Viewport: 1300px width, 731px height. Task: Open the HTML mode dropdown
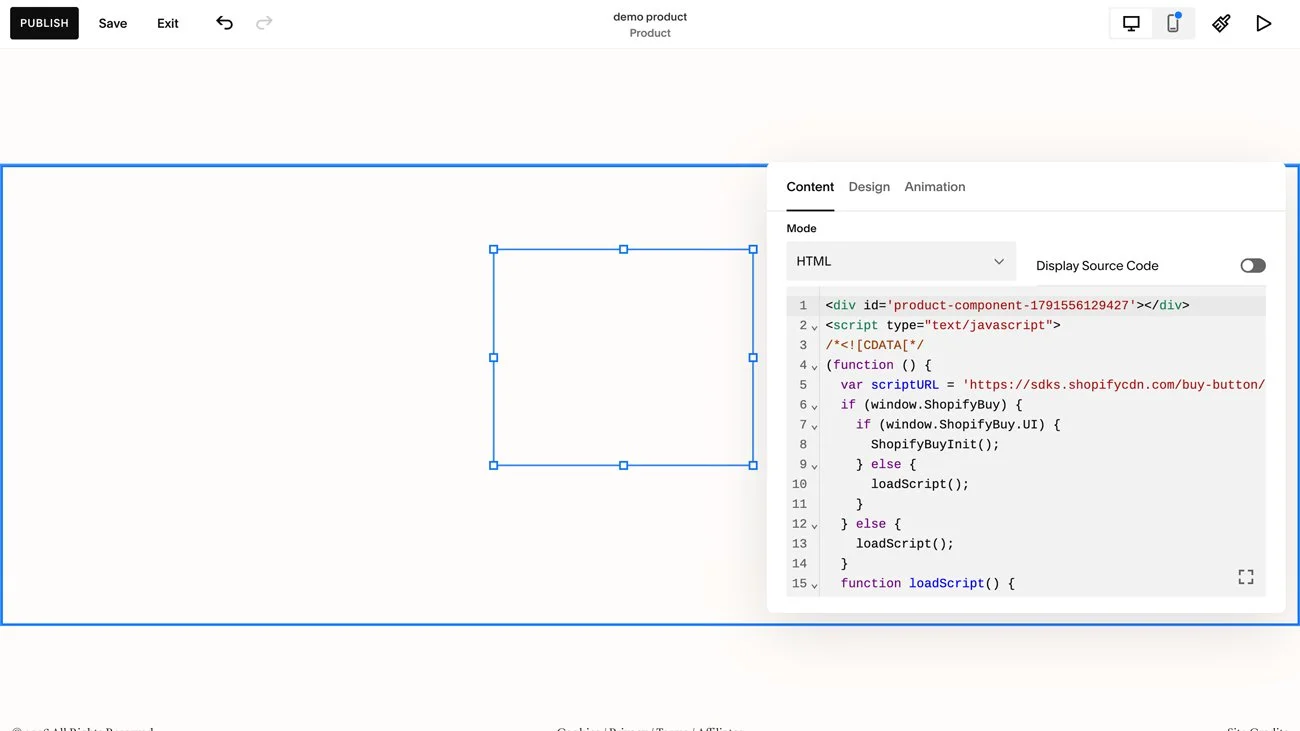[x=901, y=261]
